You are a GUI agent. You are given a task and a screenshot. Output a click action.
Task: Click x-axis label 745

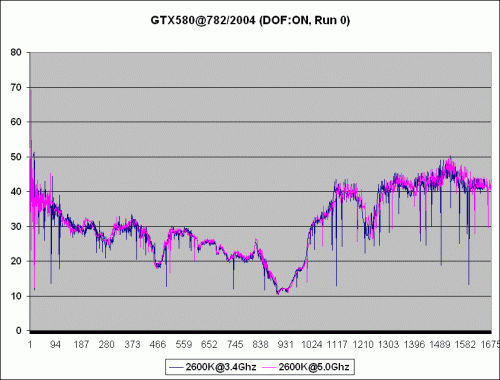pyautogui.click(x=235, y=344)
